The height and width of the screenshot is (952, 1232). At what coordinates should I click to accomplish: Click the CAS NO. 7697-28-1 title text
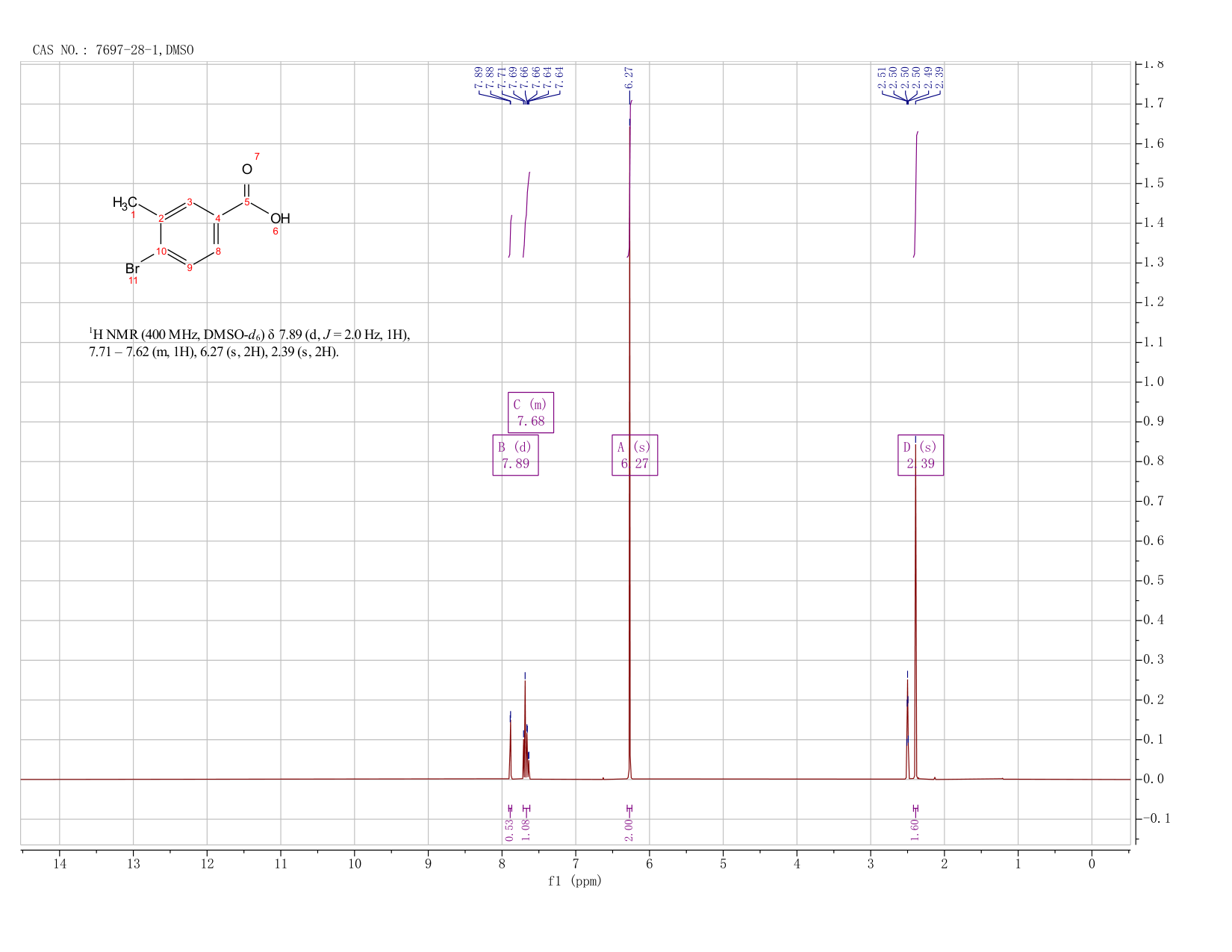(x=113, y=50)
